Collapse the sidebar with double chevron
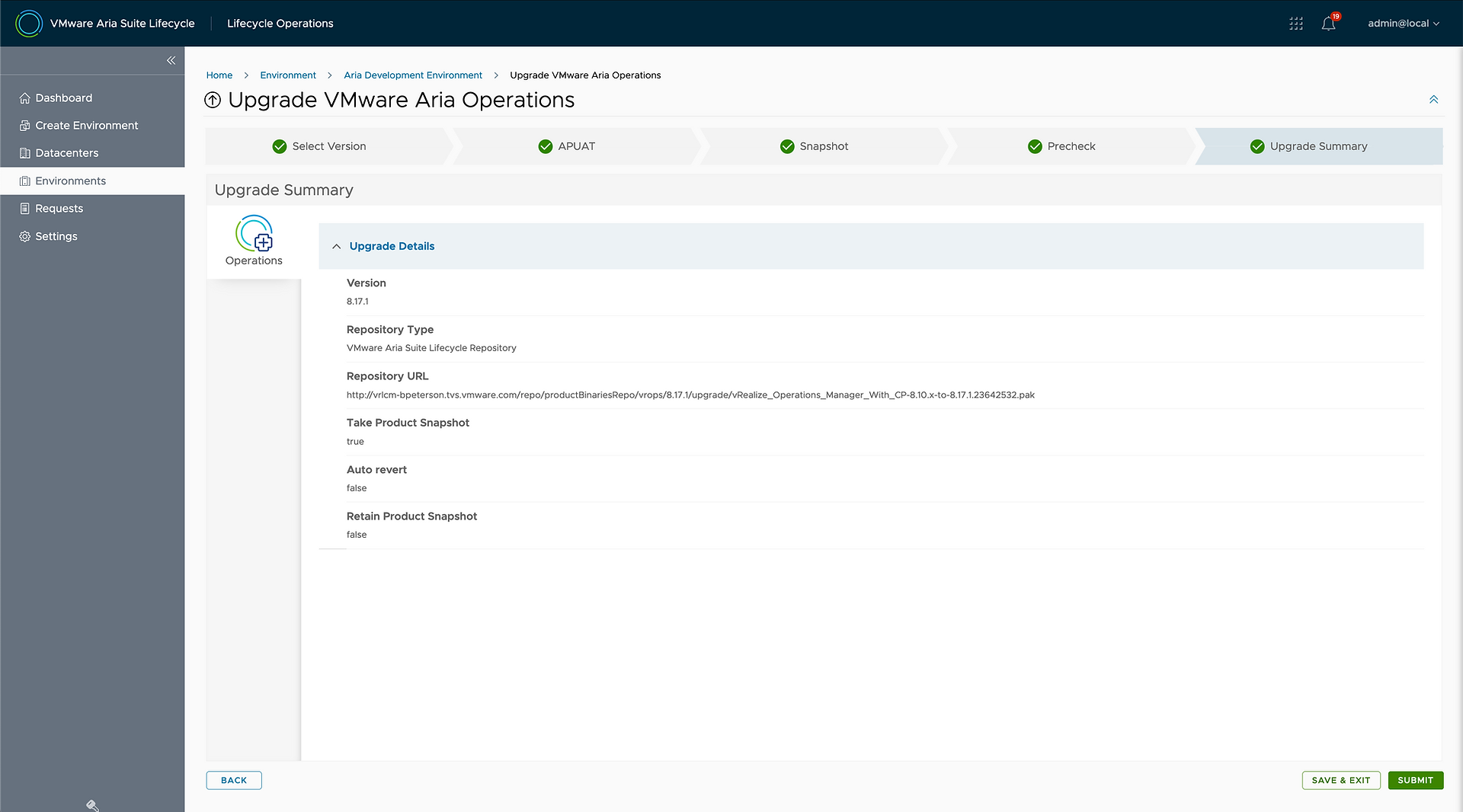The image size is (1463, 812). (171, 60)
